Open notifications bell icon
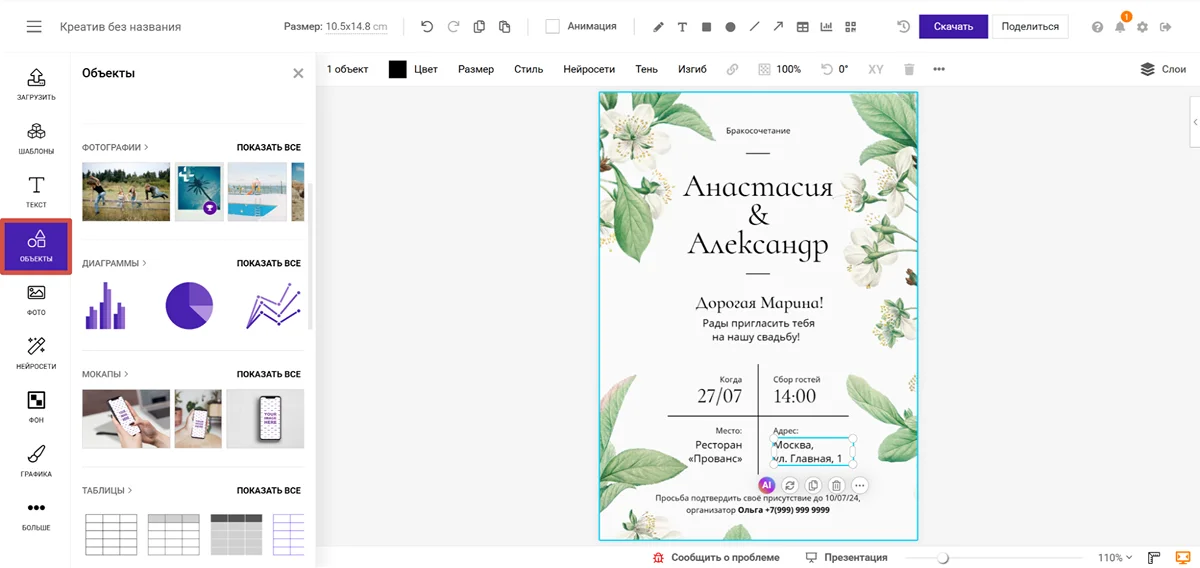1200x568 pixels. (x=1121, y=27)
